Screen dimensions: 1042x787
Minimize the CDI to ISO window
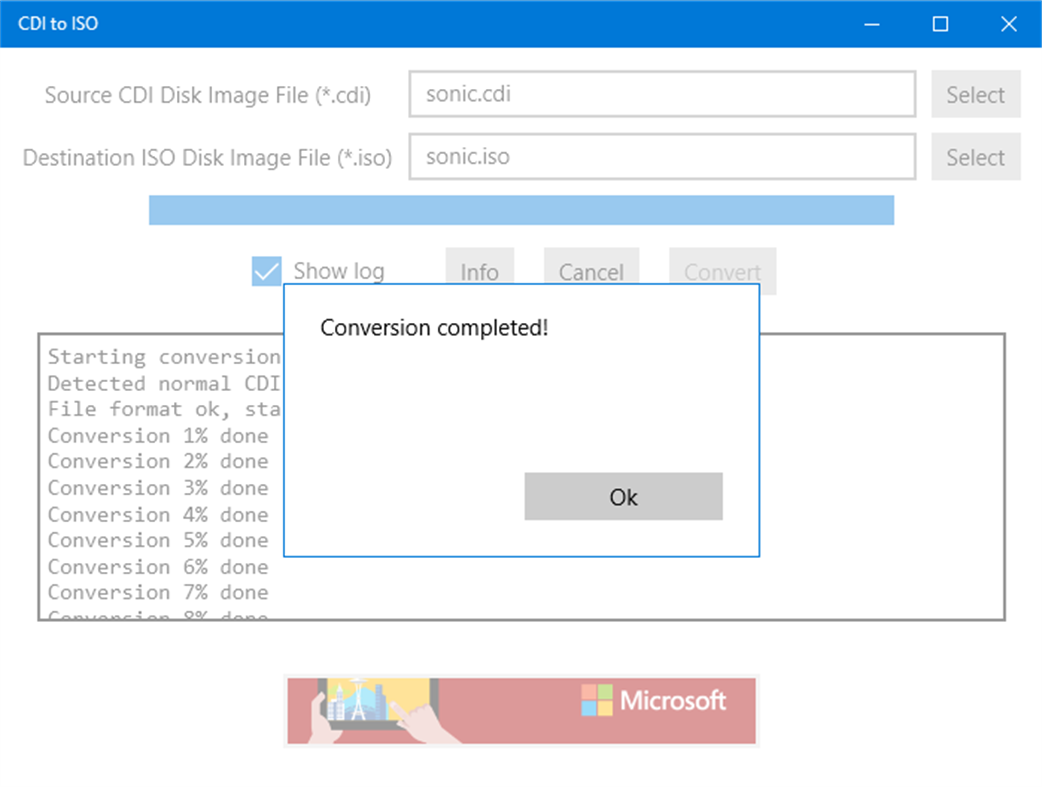[871, 23]
